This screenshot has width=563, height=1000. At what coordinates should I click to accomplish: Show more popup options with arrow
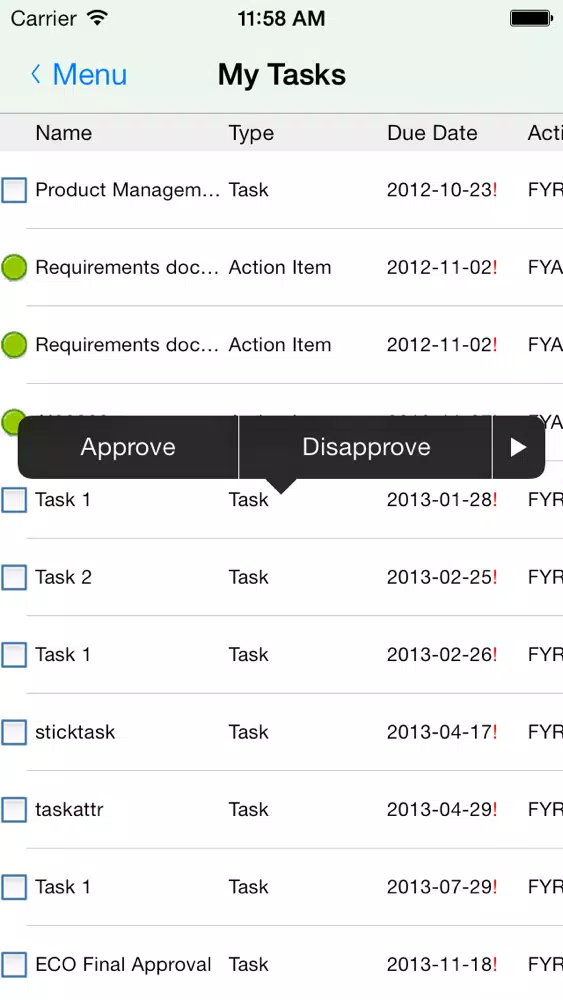pyautogui.click(x=518, y=447)
